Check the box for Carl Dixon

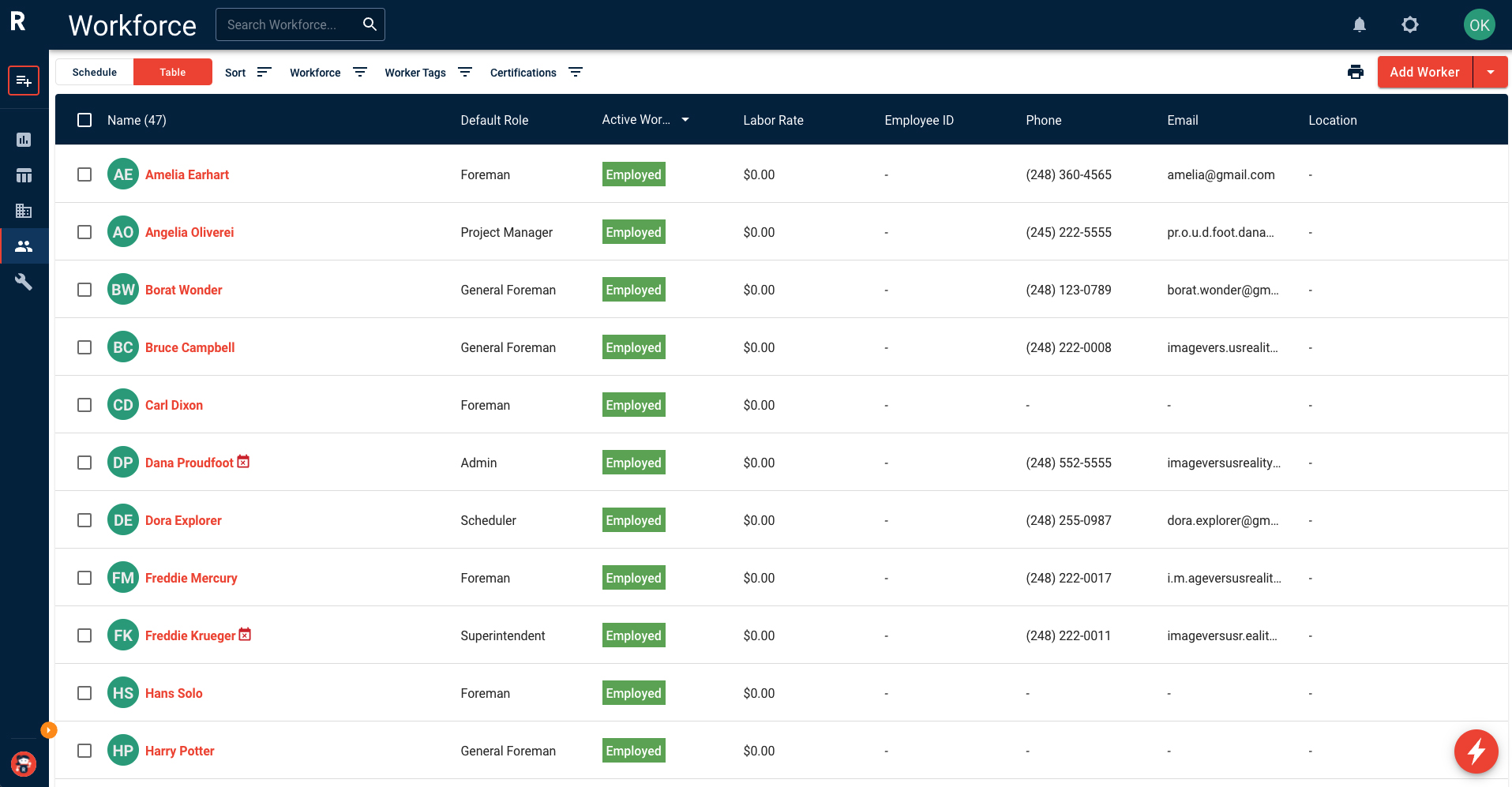[x=84, y=405]
